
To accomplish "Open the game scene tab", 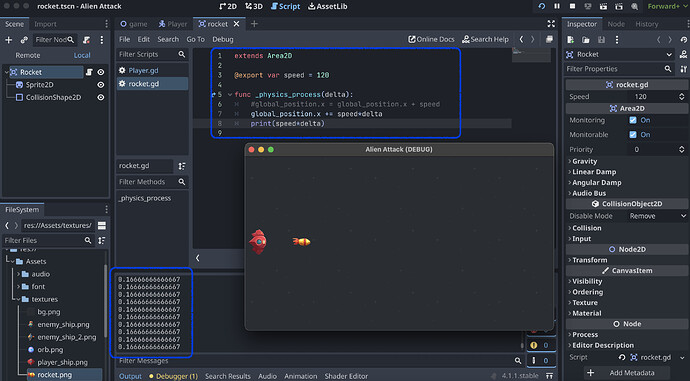I will point(134,24).
